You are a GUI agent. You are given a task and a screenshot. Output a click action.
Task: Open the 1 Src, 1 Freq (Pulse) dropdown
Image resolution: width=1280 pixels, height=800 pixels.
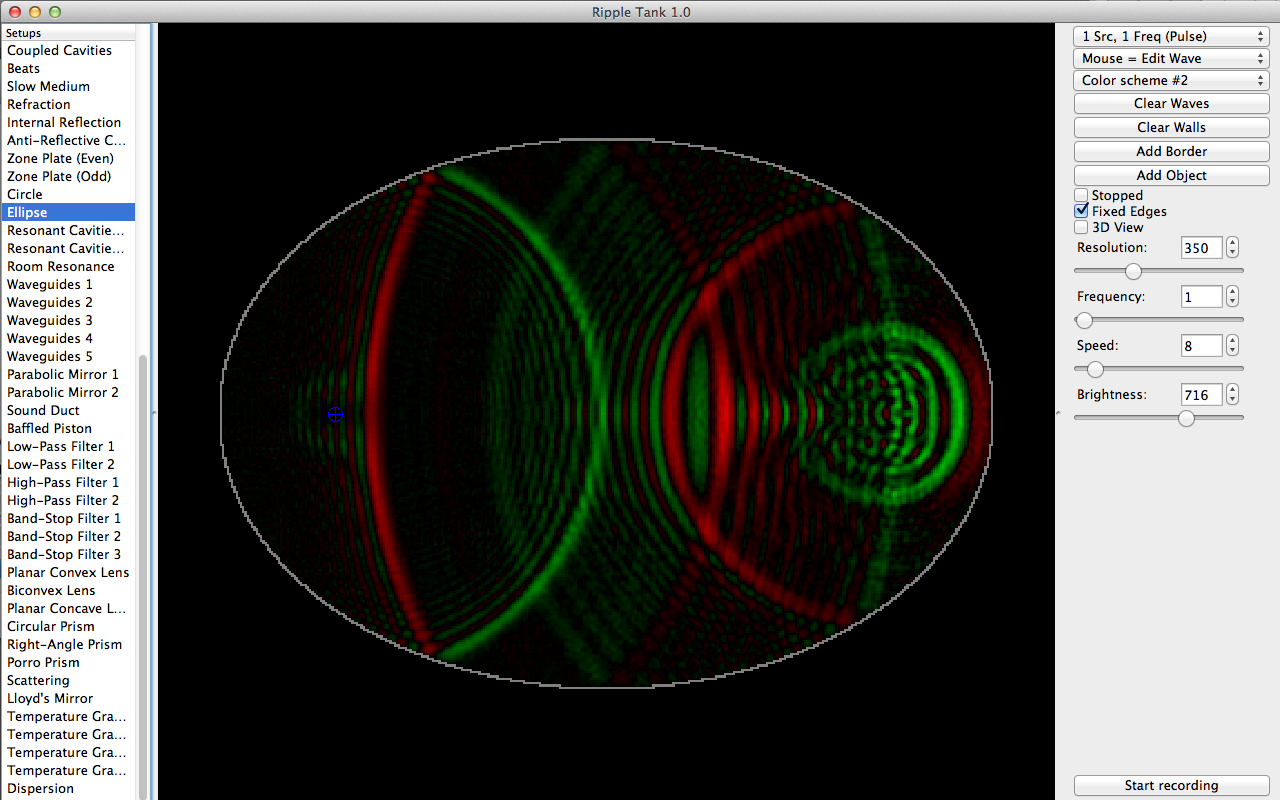click(1171, 36)
